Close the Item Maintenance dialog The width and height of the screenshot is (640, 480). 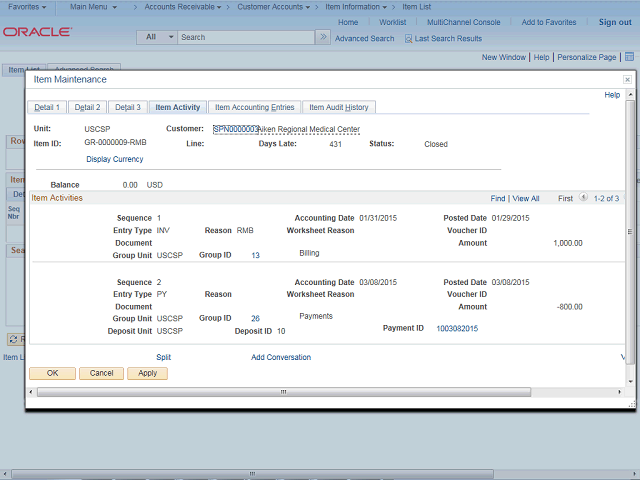627,79
